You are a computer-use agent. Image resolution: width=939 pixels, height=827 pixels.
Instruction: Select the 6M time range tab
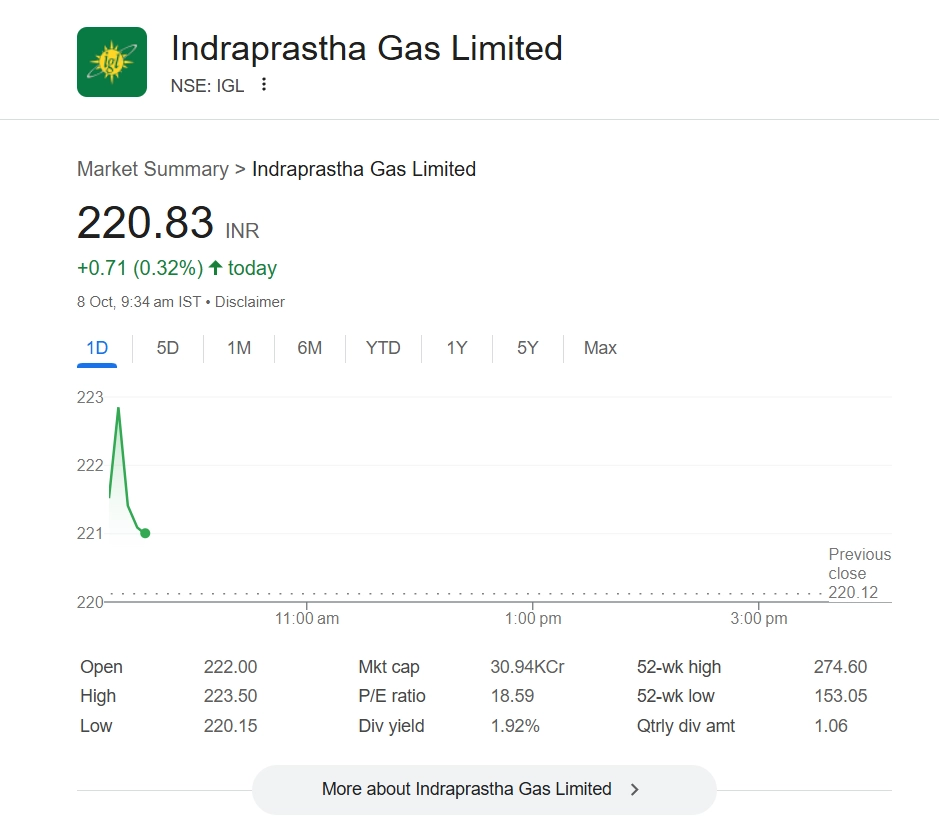click(x=310, y=348)
